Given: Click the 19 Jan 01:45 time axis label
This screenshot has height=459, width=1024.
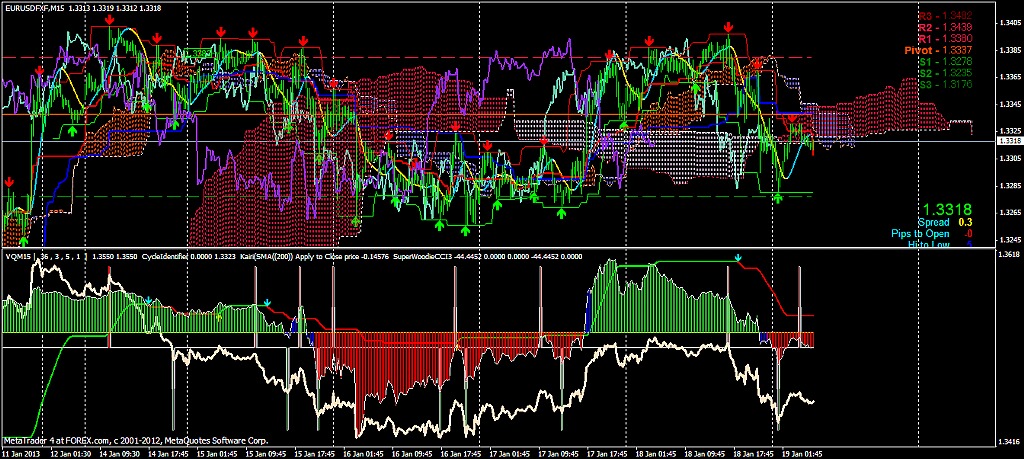Looking at the screenshot, I should coord(801,452).
